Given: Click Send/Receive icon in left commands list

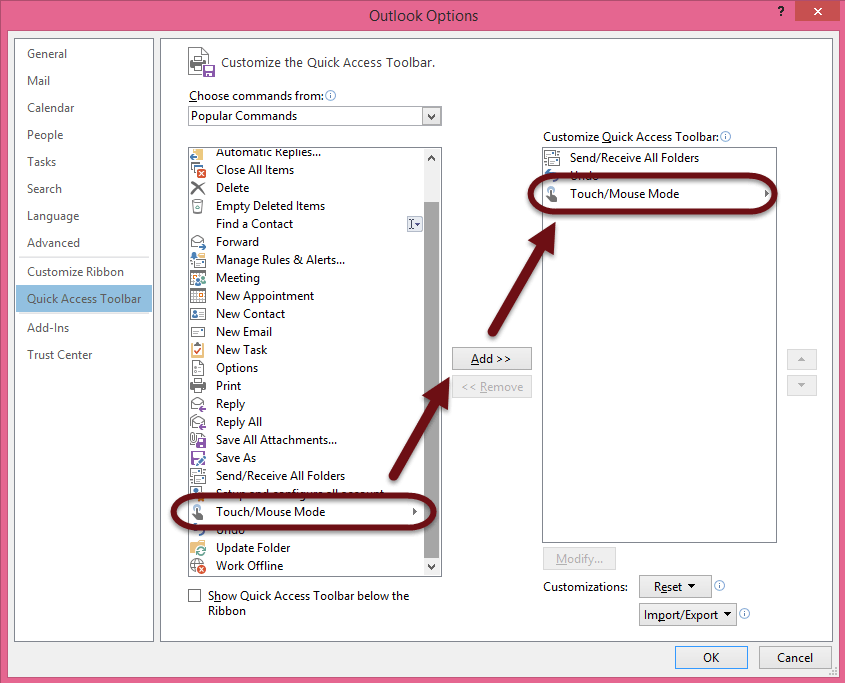Looking at the screenshot, I should [198, 476].
